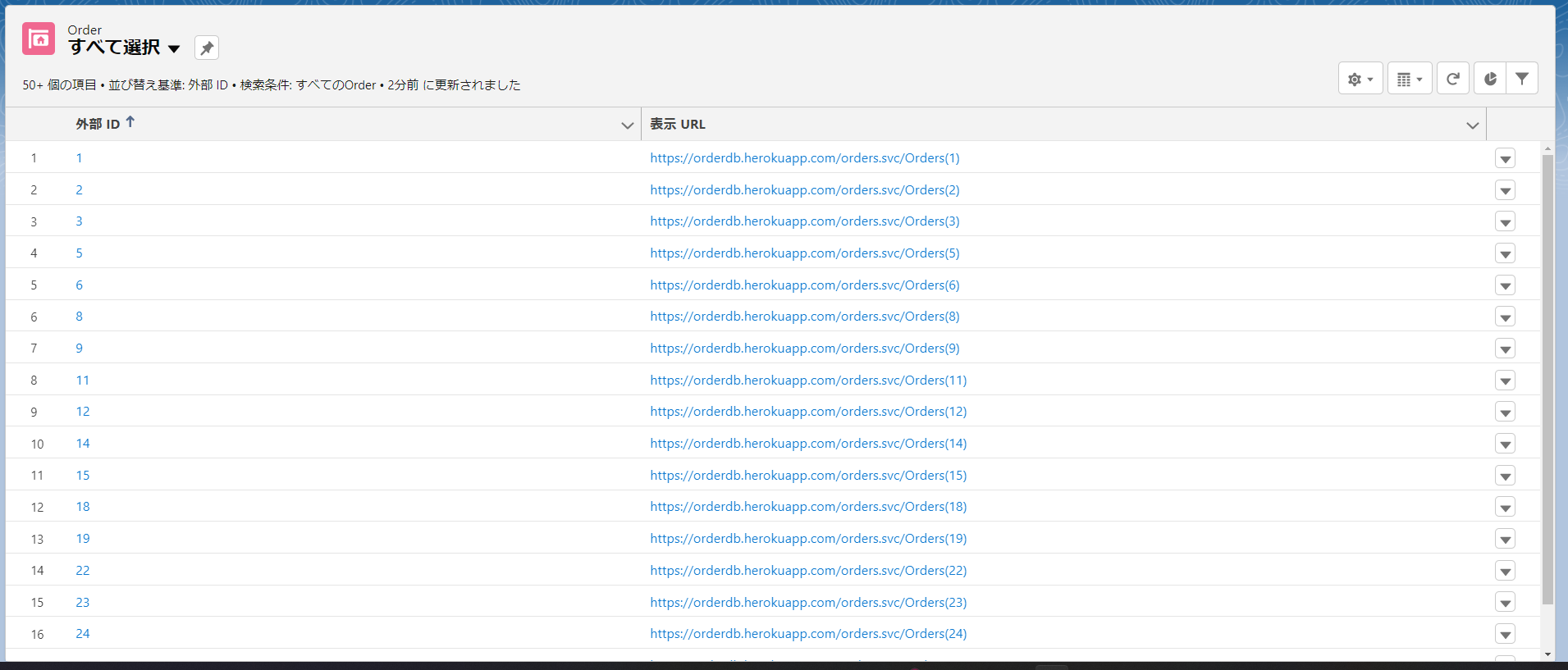This screenshot has height=670, width=1568.
Task: Follow the Orders(9) display URL
Action: tap(805, 349)
